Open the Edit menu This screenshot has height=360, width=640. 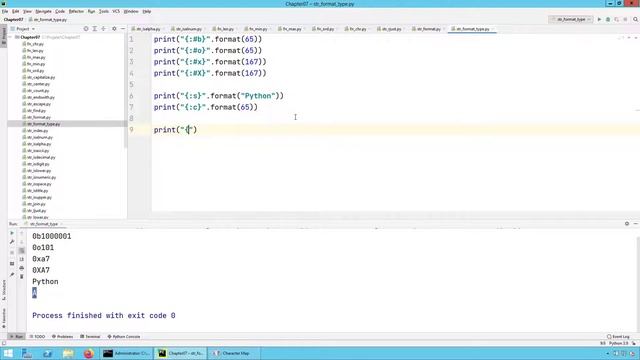click(16, 11)
